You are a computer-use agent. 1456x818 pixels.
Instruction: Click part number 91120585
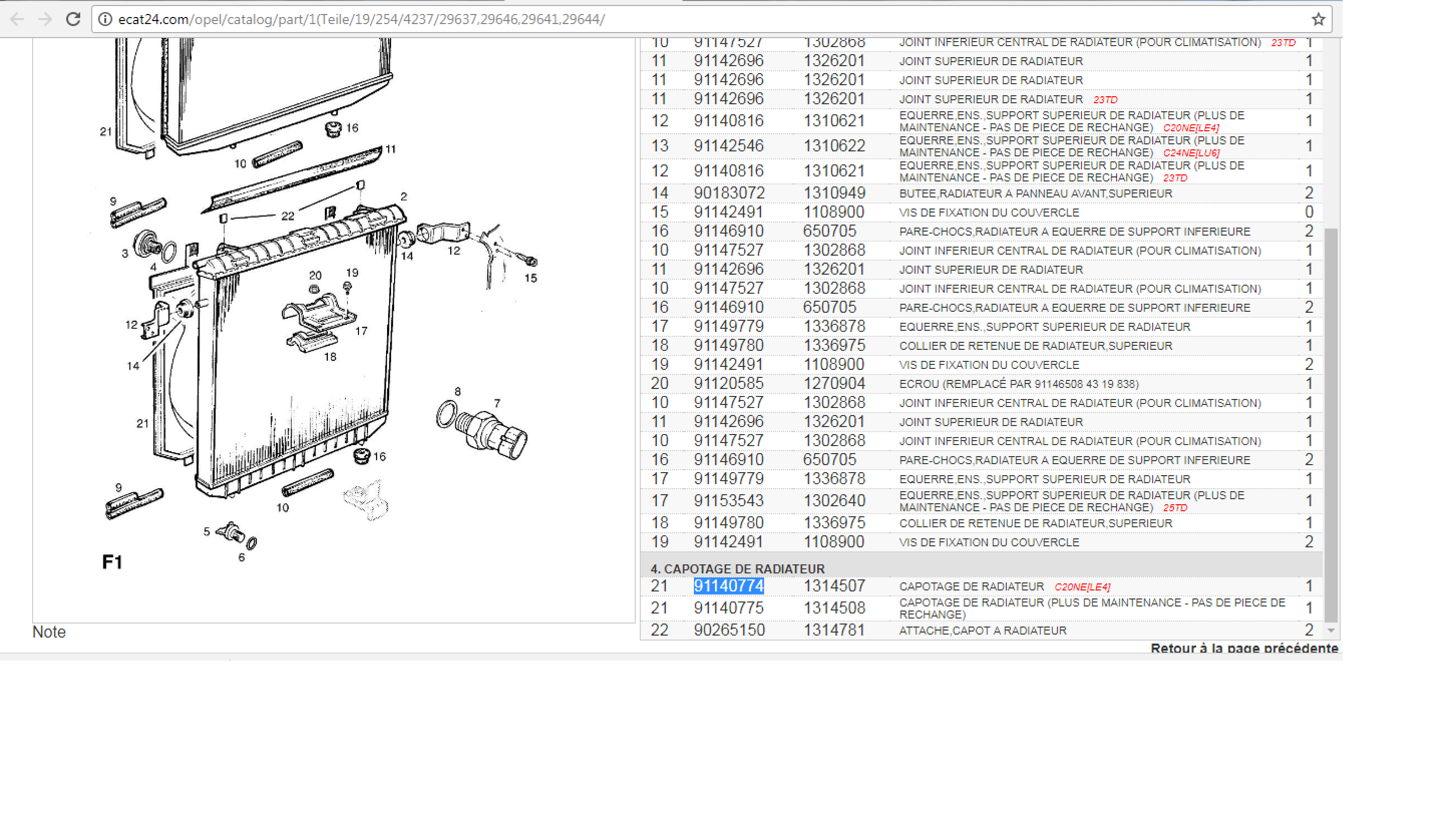pos(729,383)
